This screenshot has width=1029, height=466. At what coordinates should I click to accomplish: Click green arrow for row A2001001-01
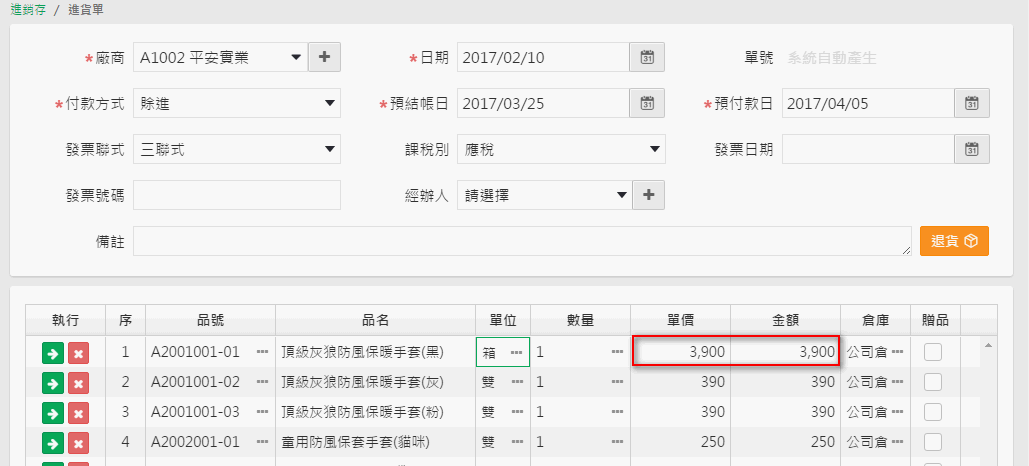pos(52,353)
